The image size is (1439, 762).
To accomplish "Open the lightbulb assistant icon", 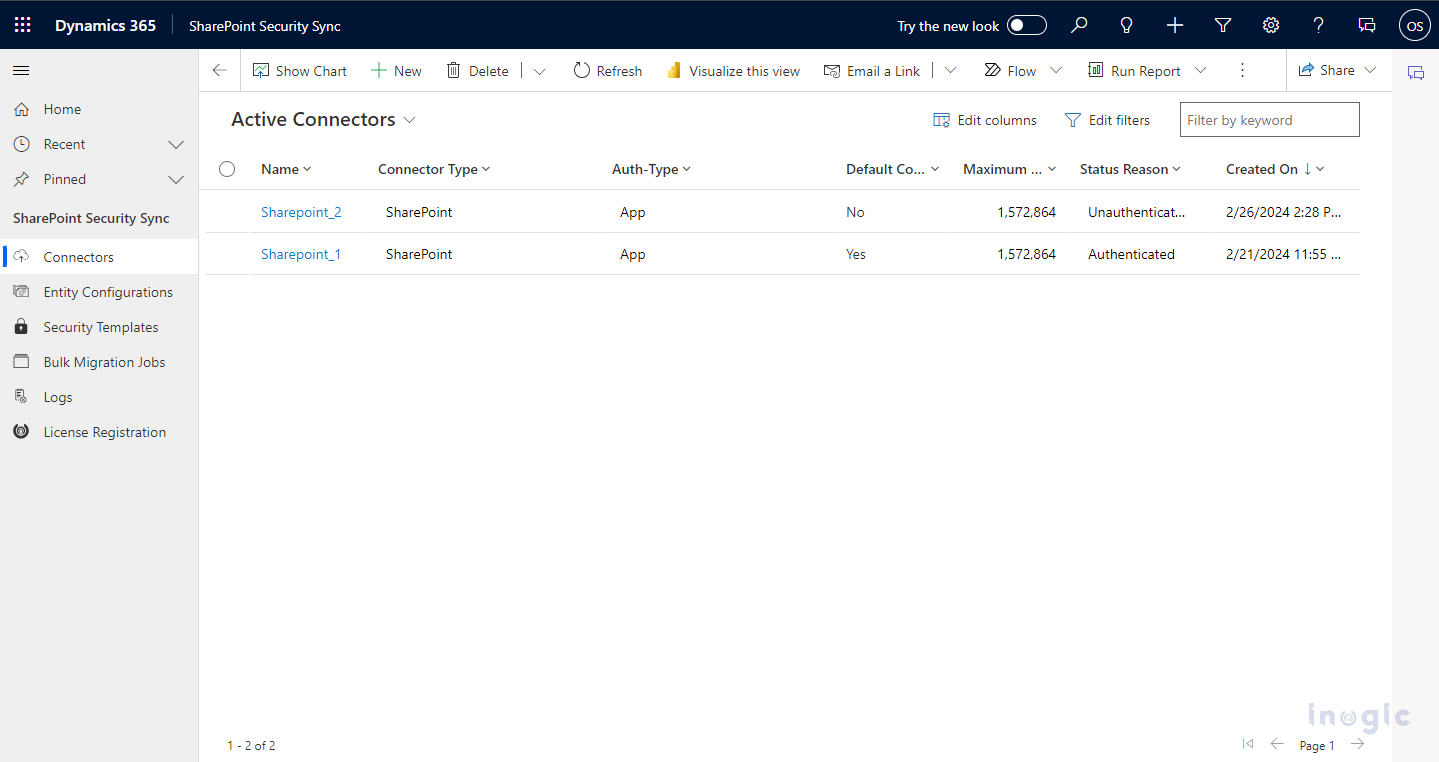I will point(1127,25).
